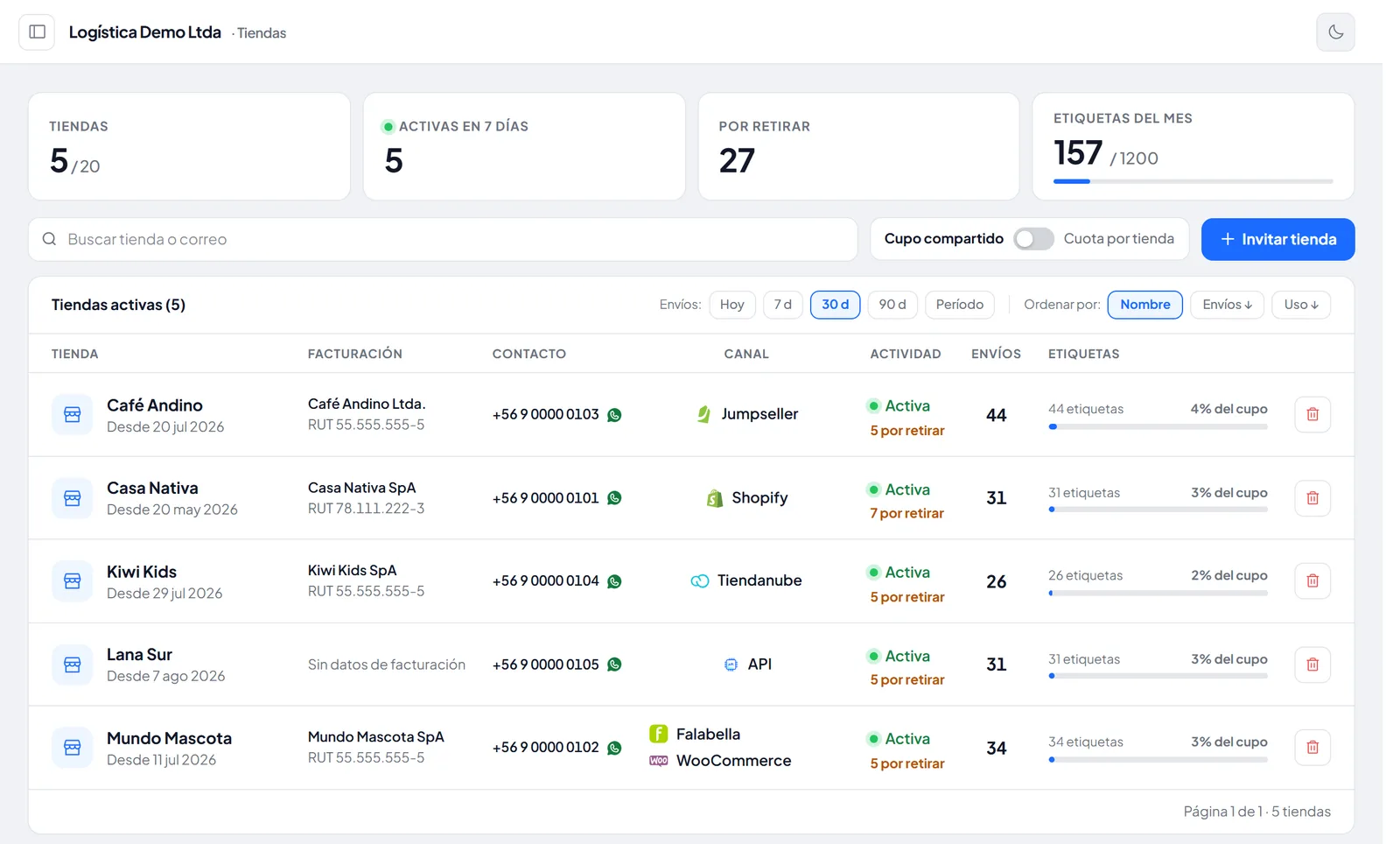Click the Casa Nativa store icon
Image resolution: width=1400 pixels, height=844 pixels.
pyautogui.click(x=73, y=498)
